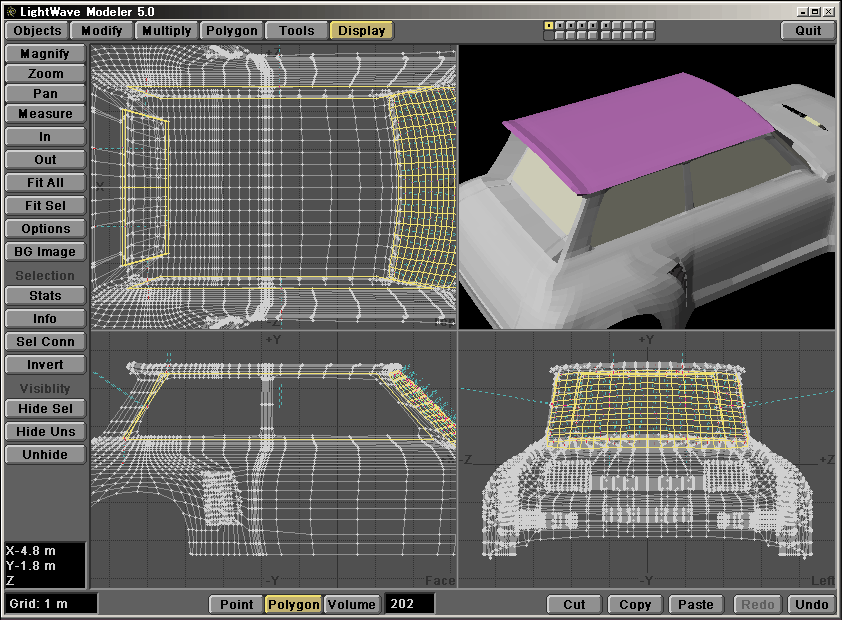Select connected polygons with Sel Conn
842x620 pixels.
45,342
